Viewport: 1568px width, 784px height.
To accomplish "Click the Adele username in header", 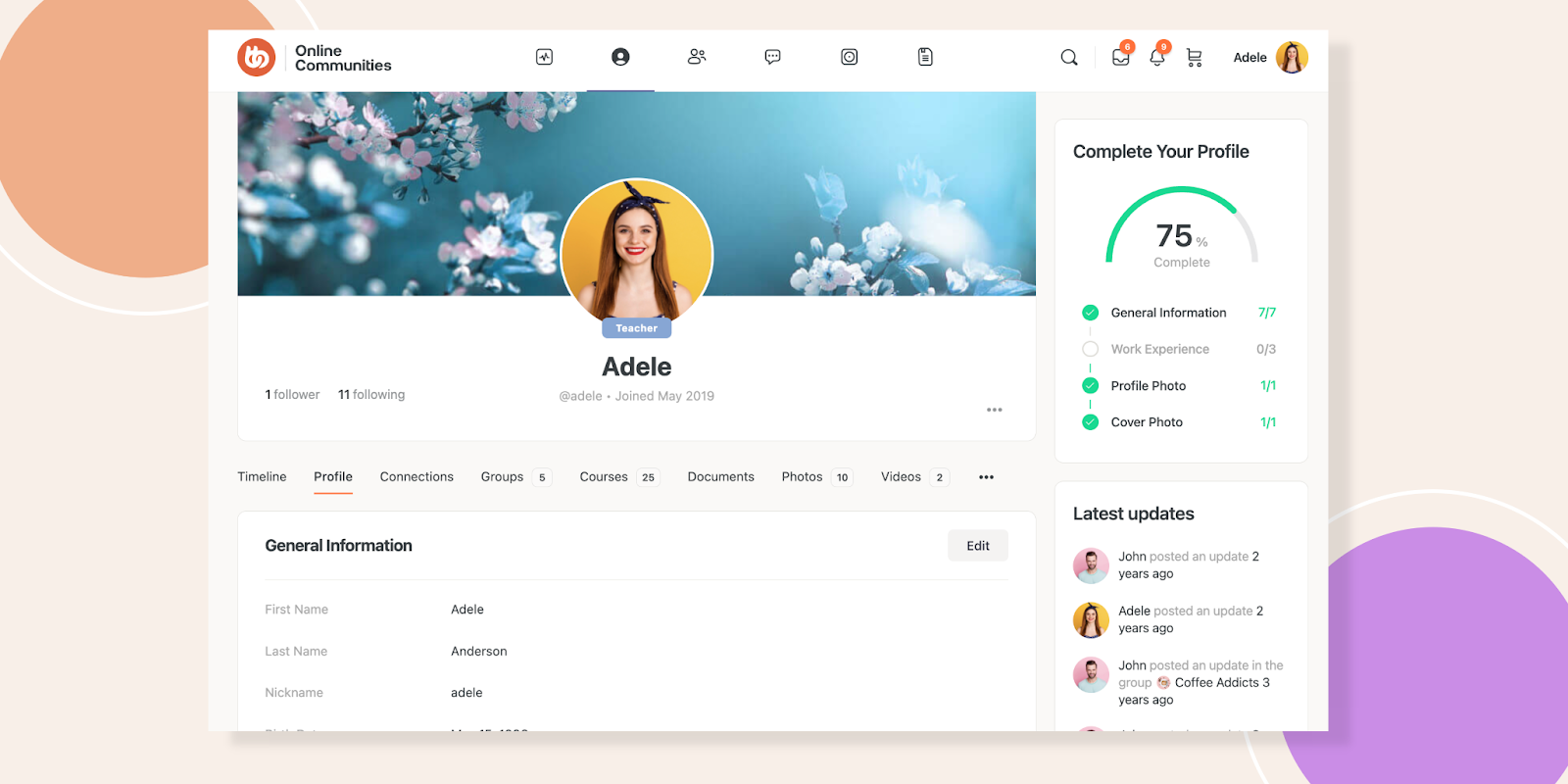I will click(x=1249, y=58).
